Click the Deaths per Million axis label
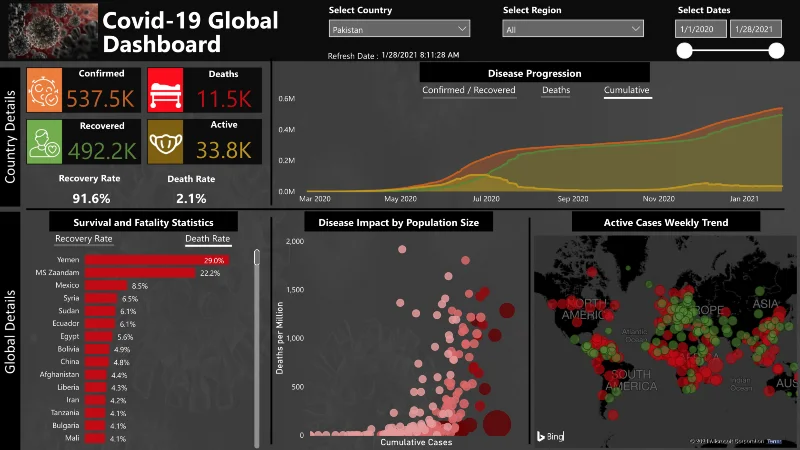 point(280,338)
